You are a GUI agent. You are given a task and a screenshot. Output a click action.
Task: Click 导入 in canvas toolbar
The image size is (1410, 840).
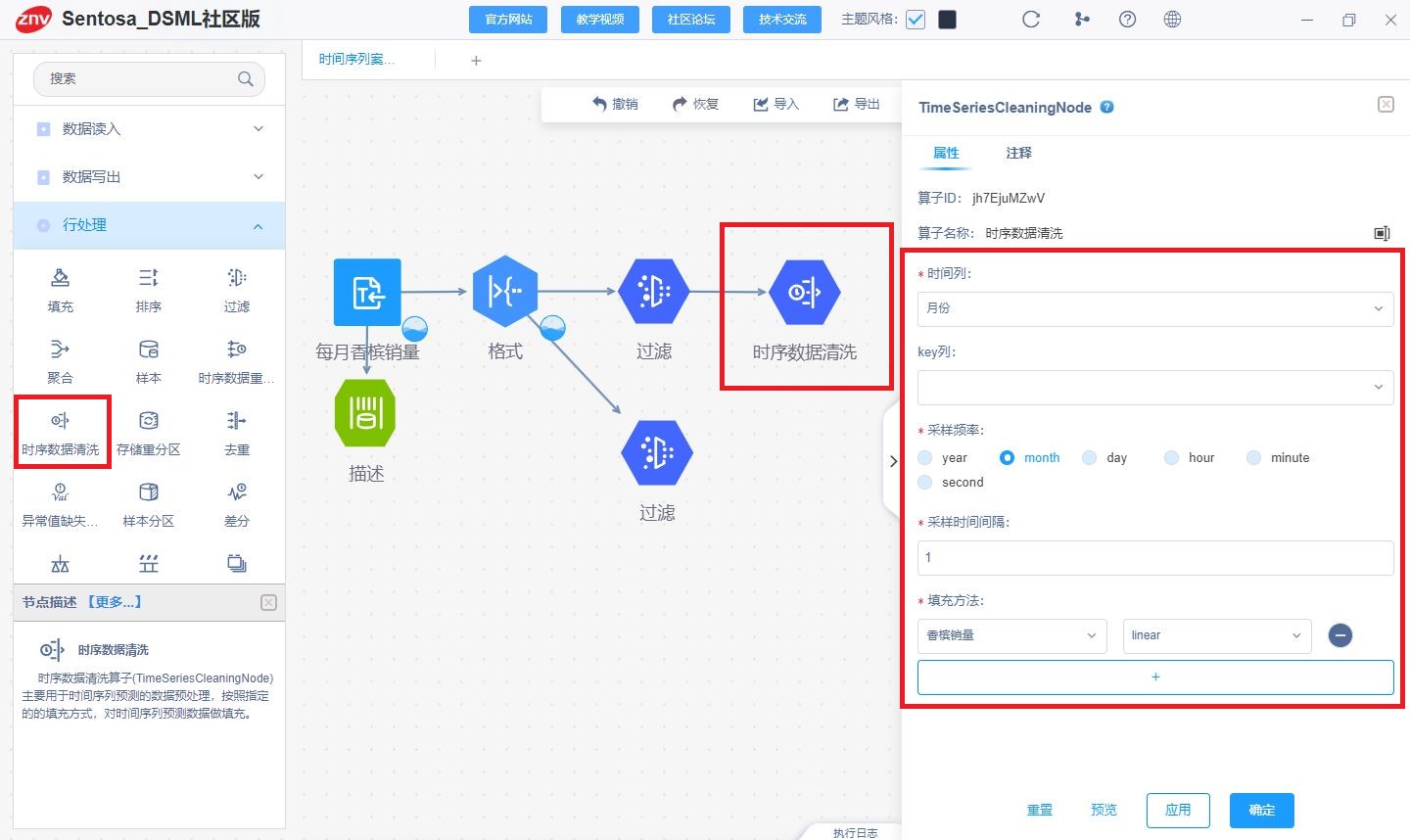coord(775,104)
